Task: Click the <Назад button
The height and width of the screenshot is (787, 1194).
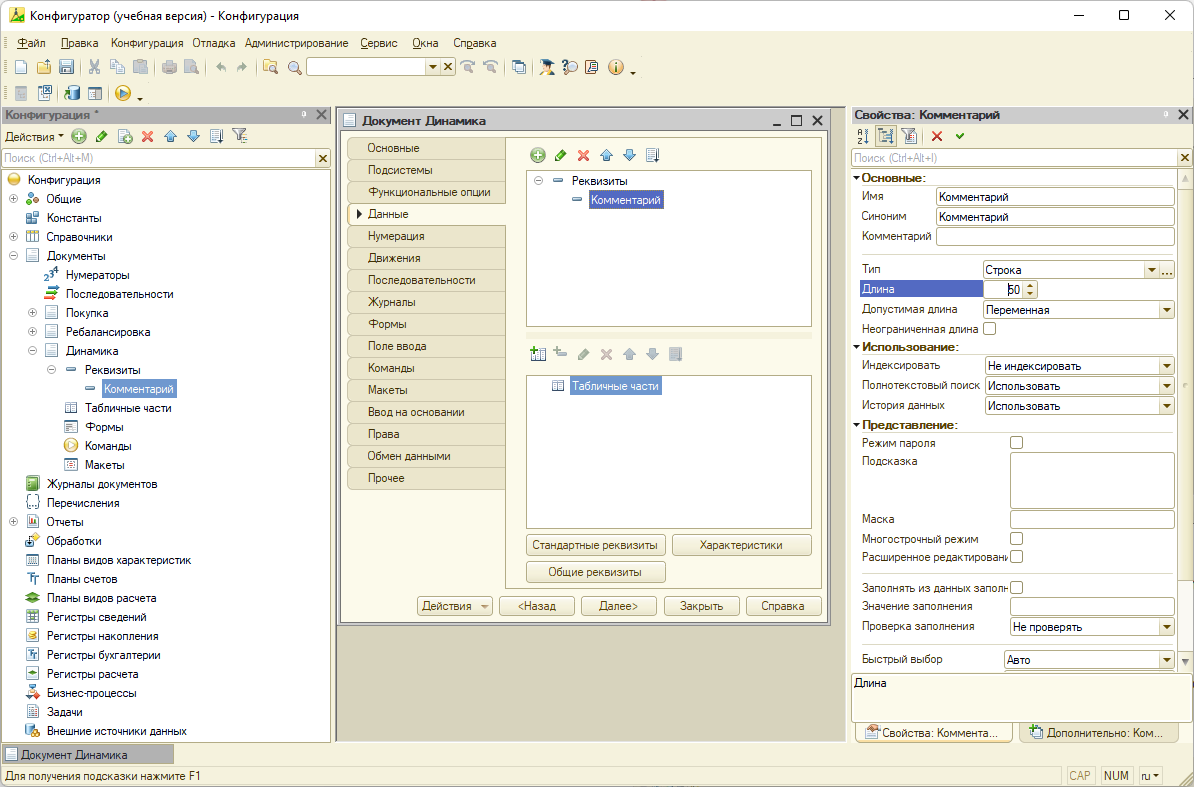Action: (x=537, y=606)
